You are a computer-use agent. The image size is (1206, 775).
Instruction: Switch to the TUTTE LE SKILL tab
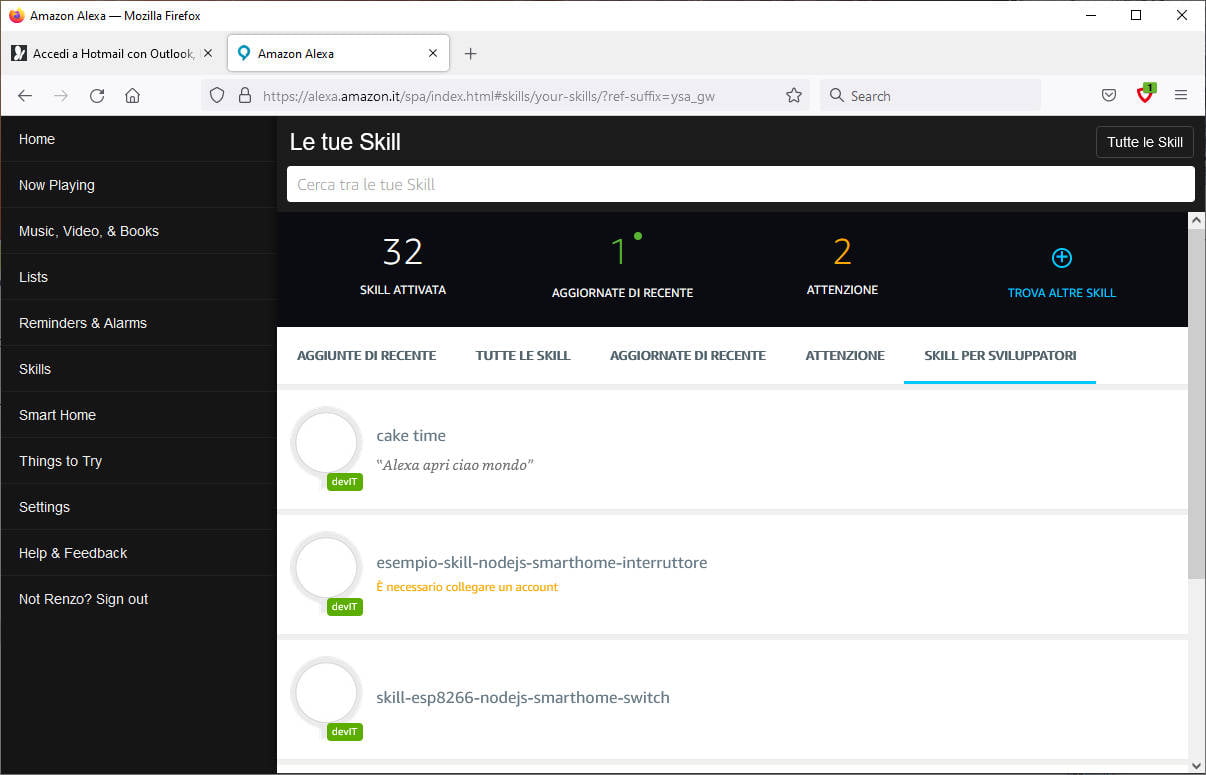click(522, 355)
